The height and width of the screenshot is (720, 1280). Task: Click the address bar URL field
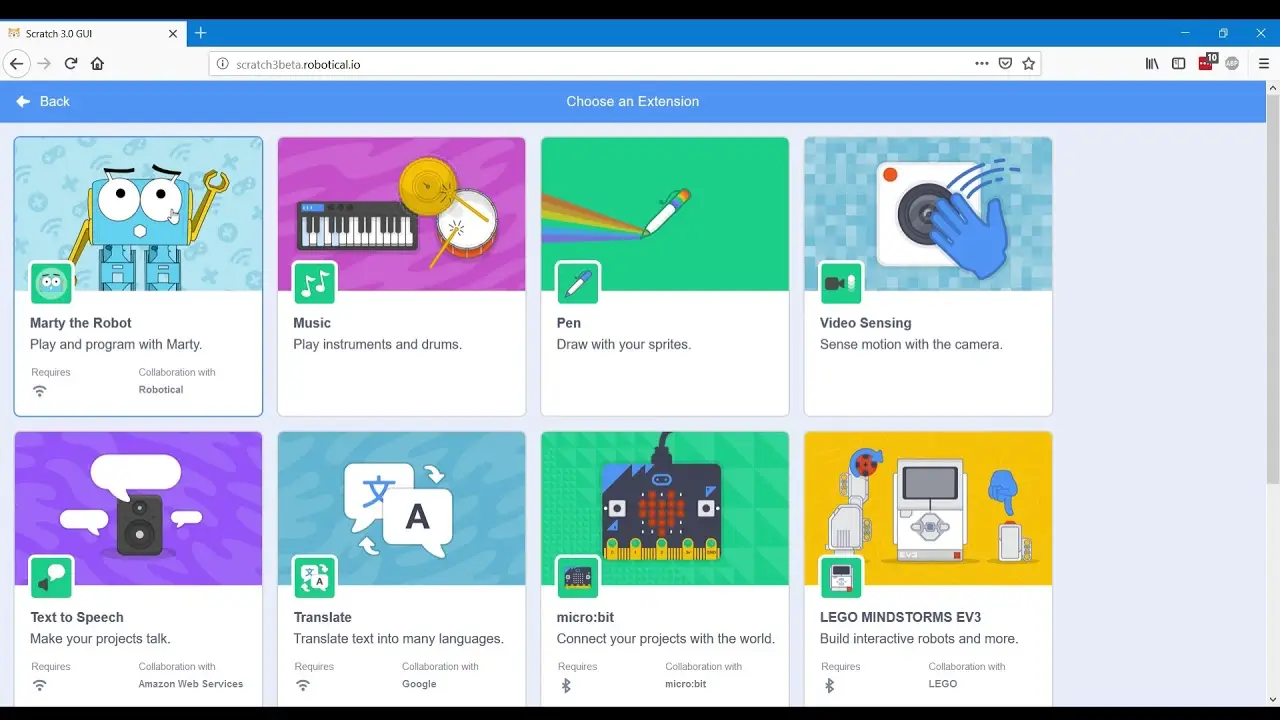click(590, 64)
